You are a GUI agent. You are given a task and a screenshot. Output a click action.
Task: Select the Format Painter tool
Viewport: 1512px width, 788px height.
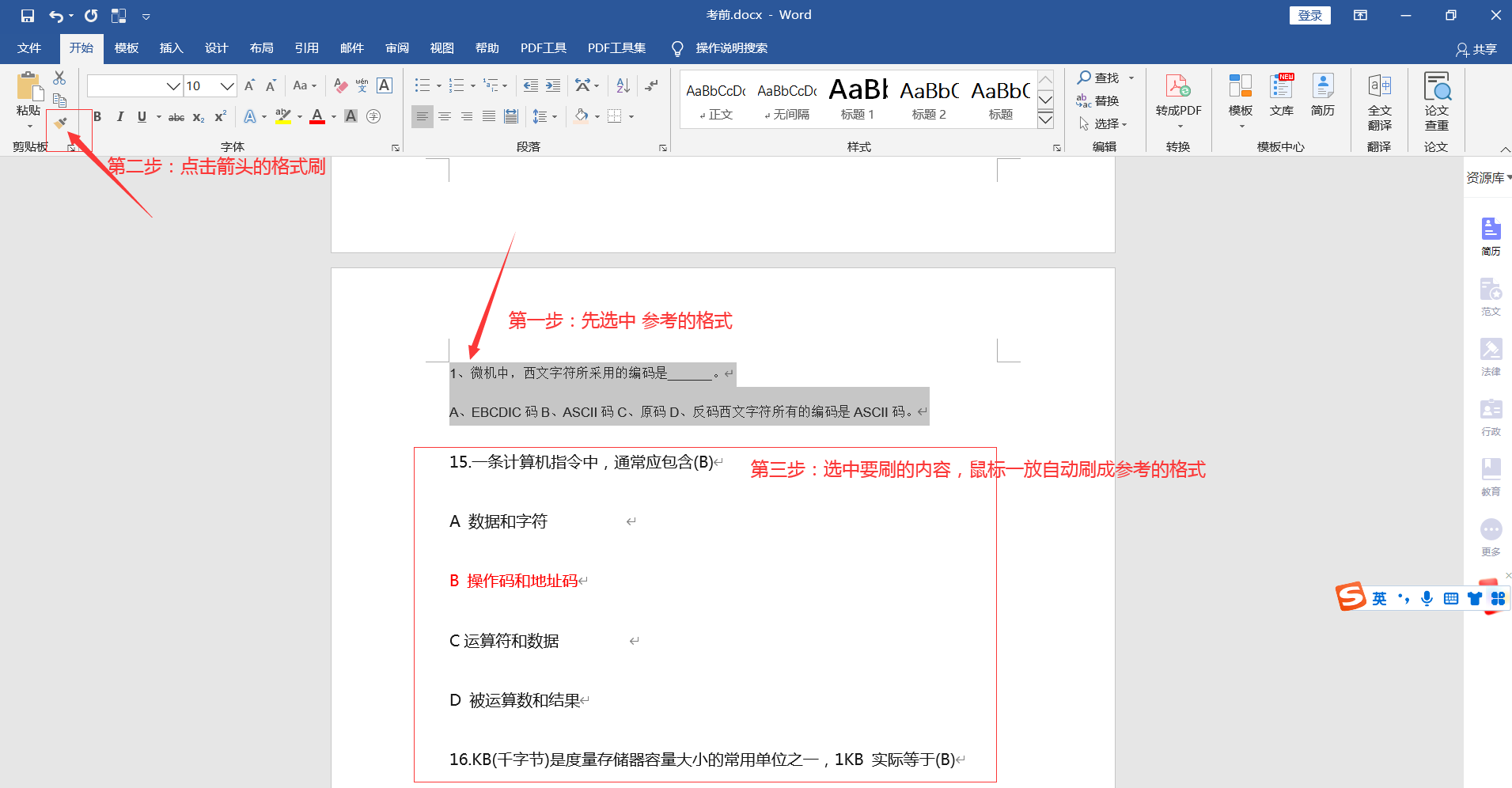coord(60,123)
